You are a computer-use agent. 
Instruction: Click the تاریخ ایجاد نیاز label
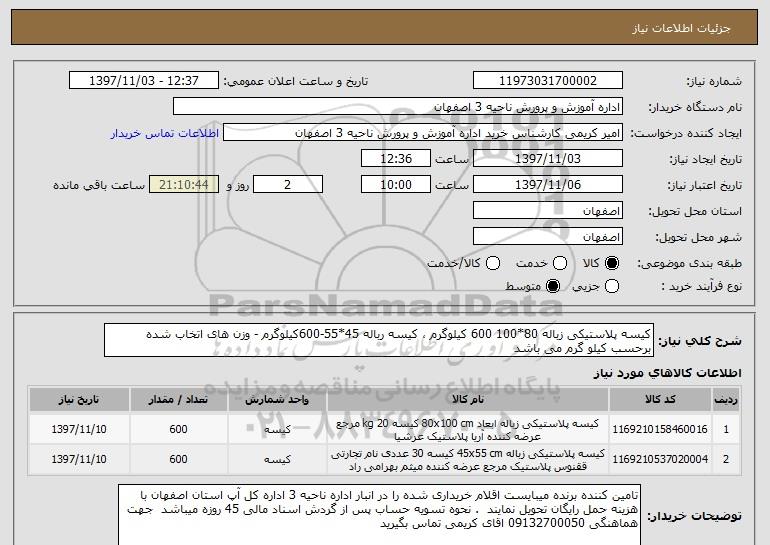click(x=706, y=160)
